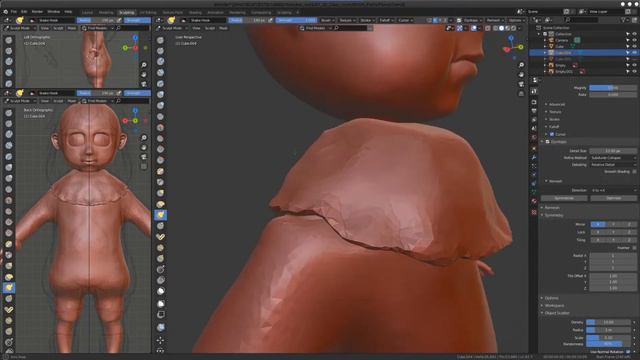Expand the Advanced panel
Screen dimensions: 640x360
(x=556, y=104)
